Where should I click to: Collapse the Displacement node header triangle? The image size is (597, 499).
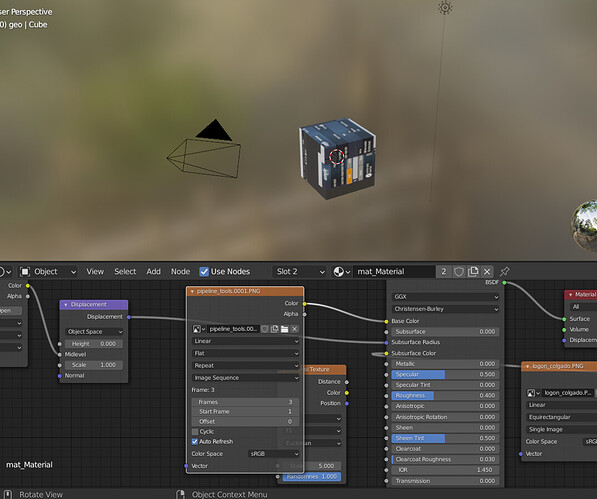[x=65, y=305]
